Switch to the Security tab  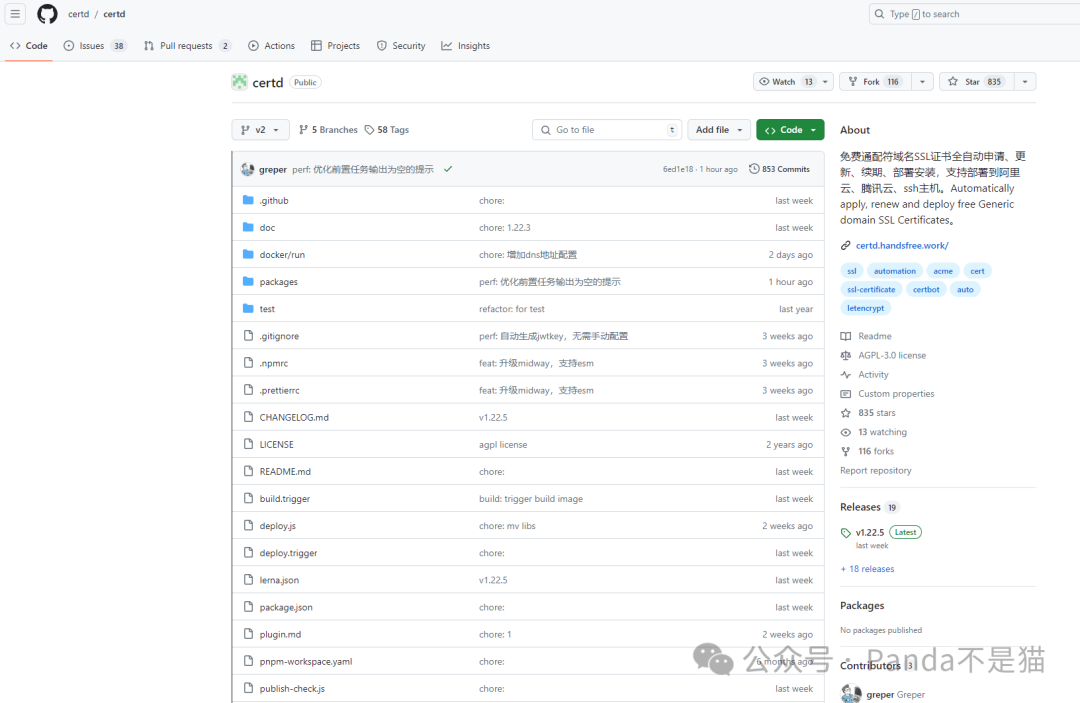pyautogui.click(x=401, y=45)
